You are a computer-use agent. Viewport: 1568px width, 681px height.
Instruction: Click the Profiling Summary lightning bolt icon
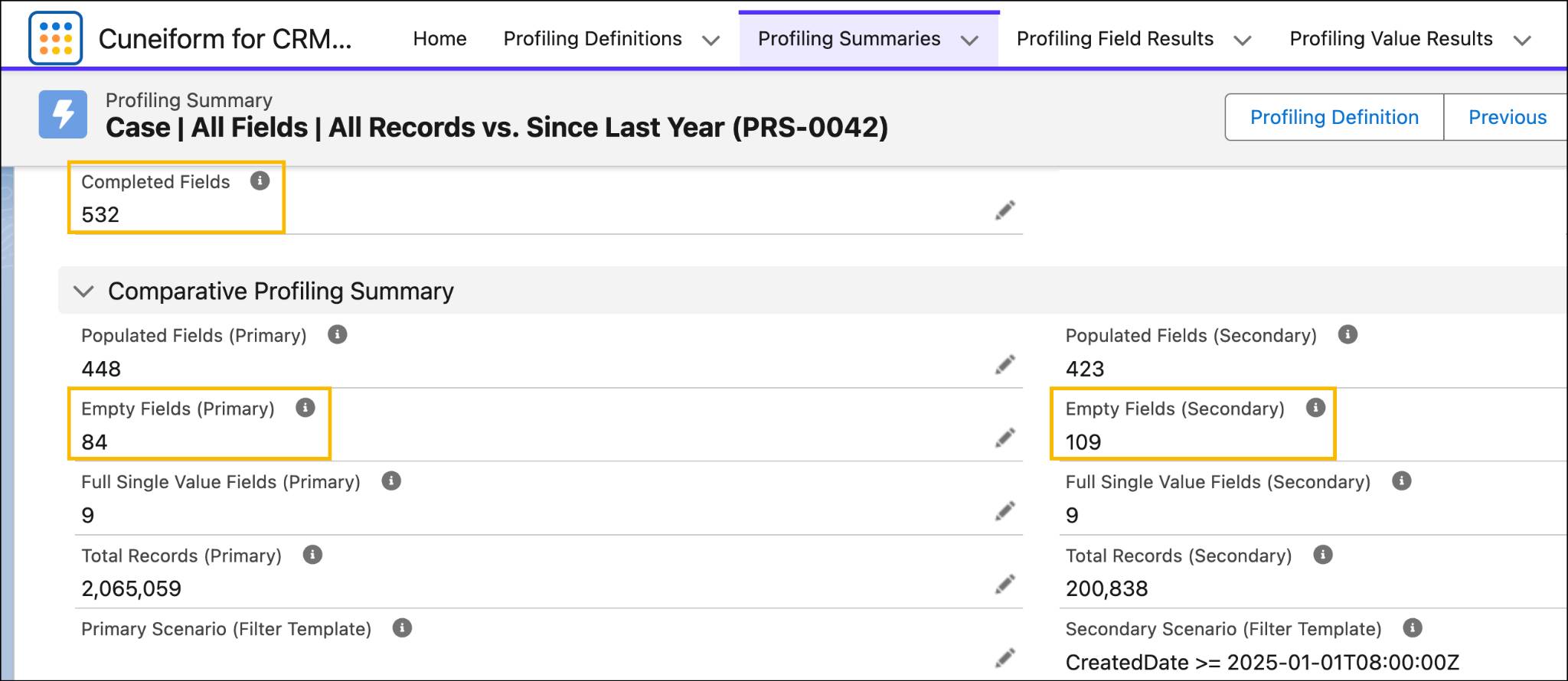click(63, 114)
